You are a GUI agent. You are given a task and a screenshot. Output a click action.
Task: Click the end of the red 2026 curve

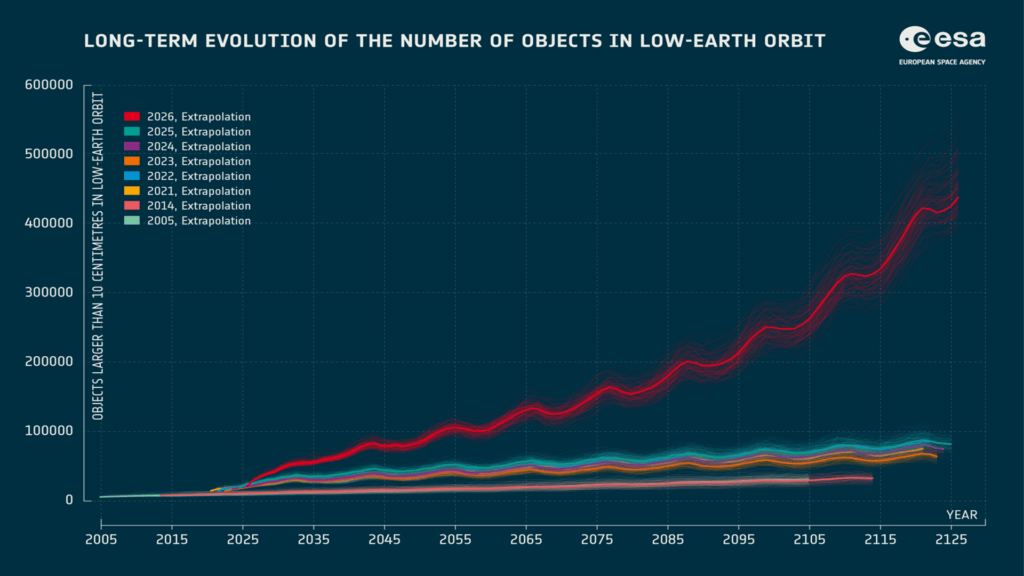957,197
